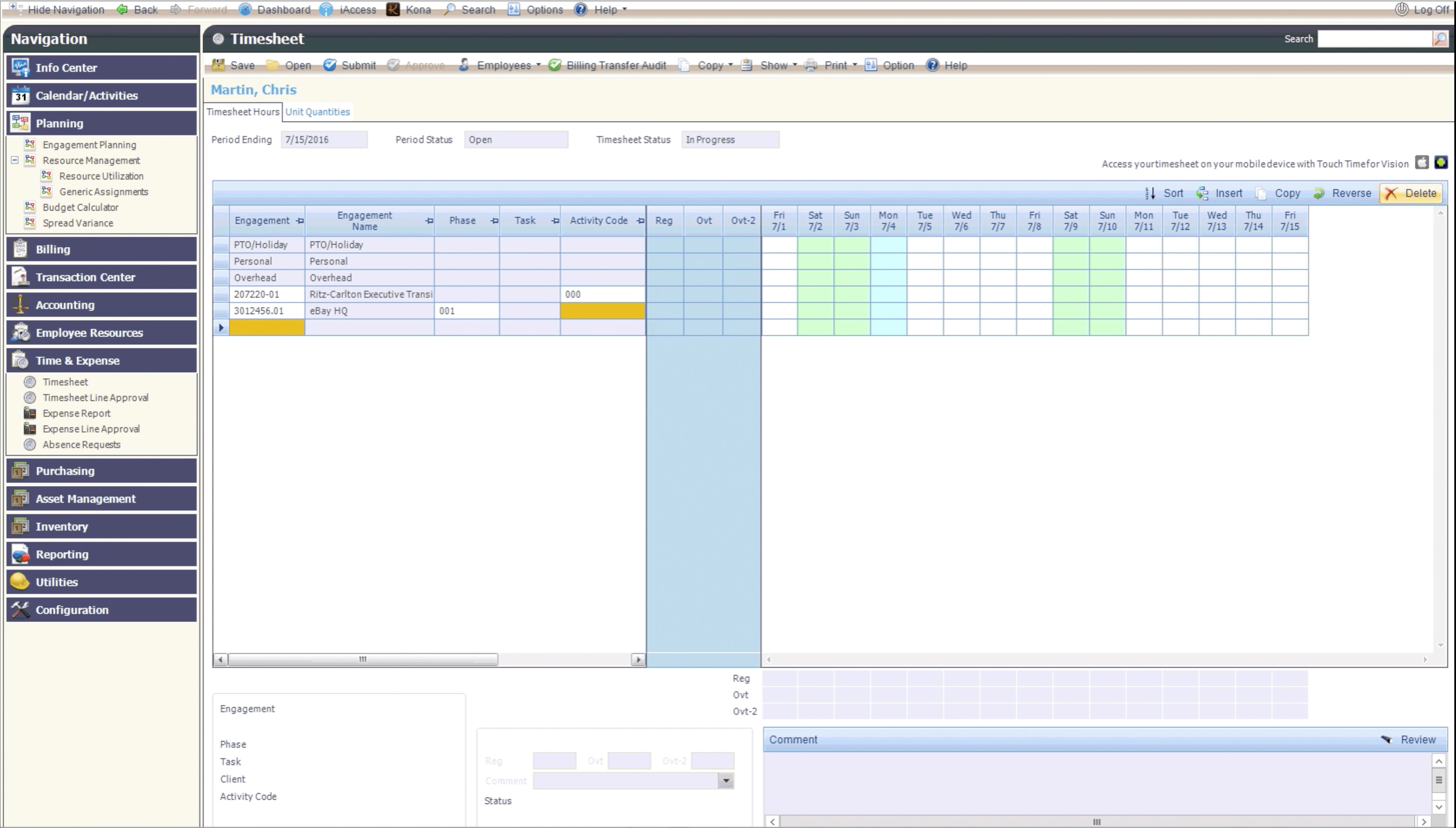Open Absence Requests in navigation
Viewport: 1456px width, 828px height.
point(81,445)
